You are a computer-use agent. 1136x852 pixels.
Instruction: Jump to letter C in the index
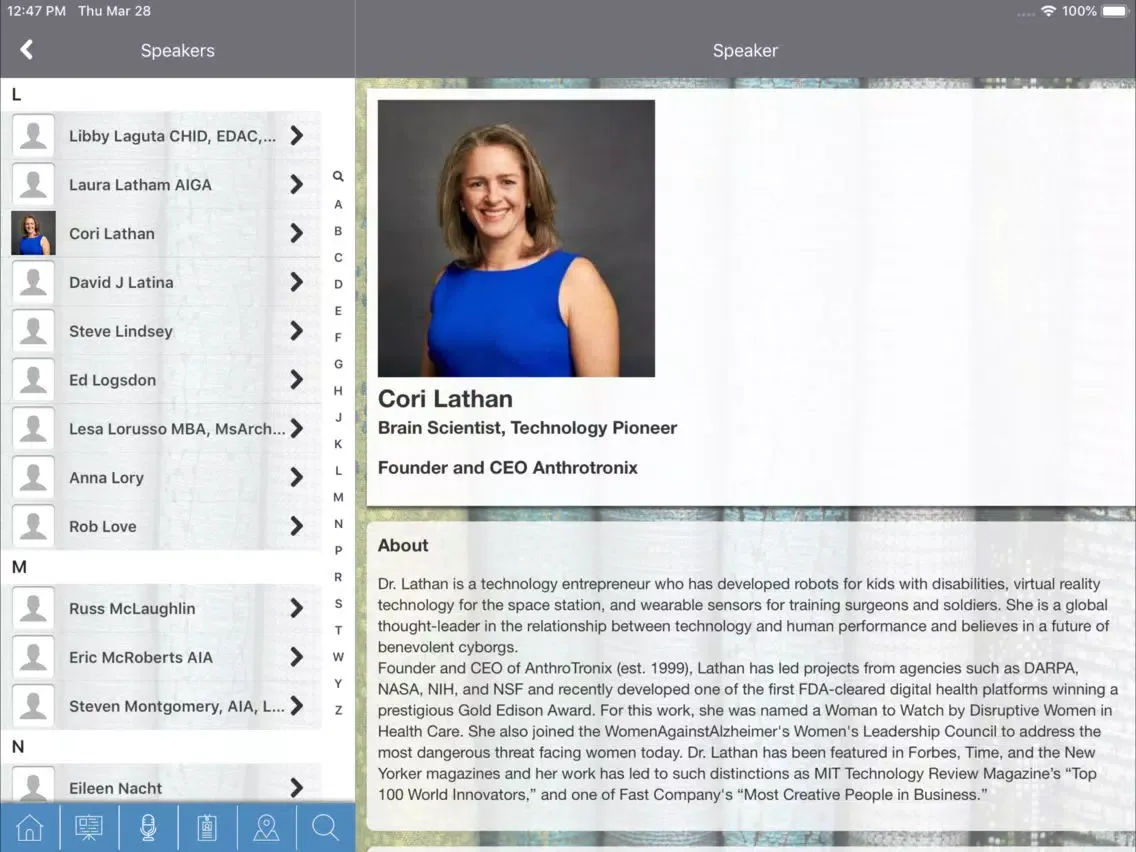coord(338,258)
